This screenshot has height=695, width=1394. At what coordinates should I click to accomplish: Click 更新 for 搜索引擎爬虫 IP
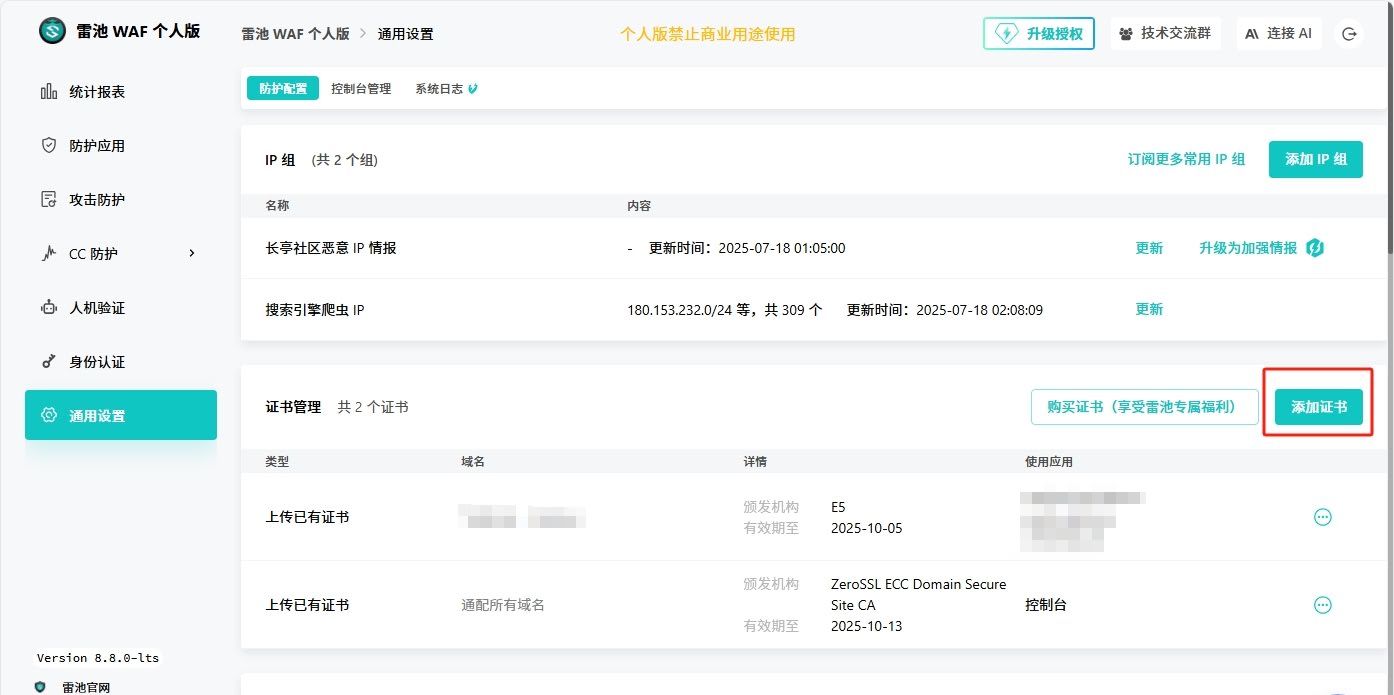point(1149,310)
